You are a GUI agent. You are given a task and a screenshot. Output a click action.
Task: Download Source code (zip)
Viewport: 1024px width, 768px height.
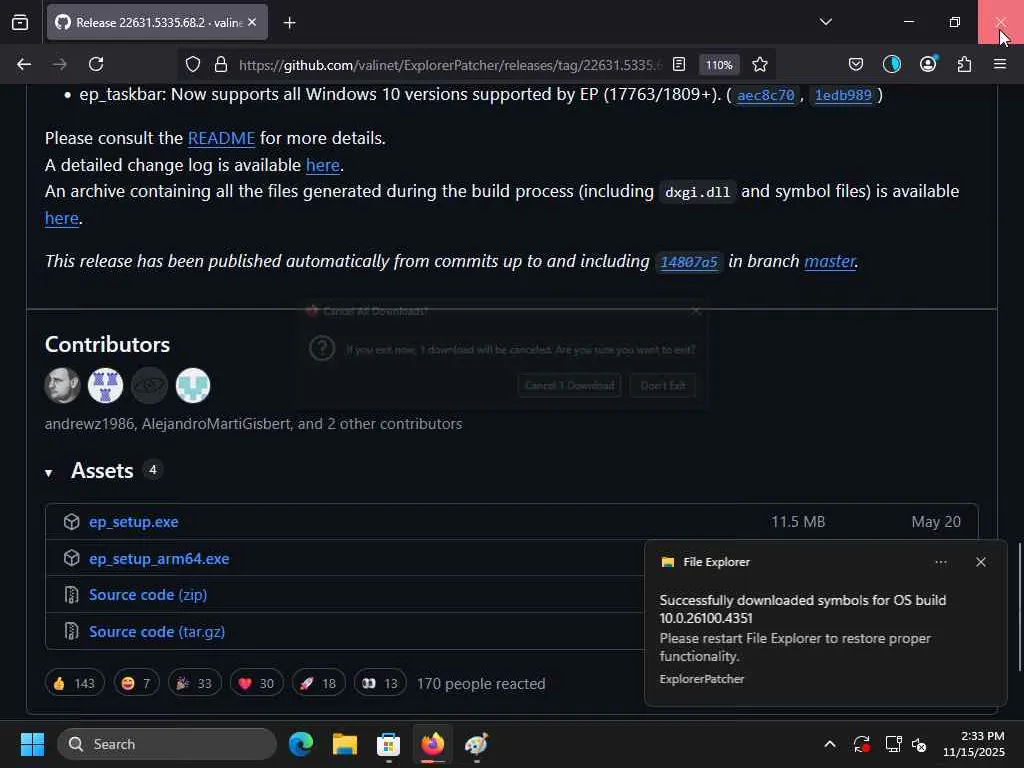coord(148,595)
